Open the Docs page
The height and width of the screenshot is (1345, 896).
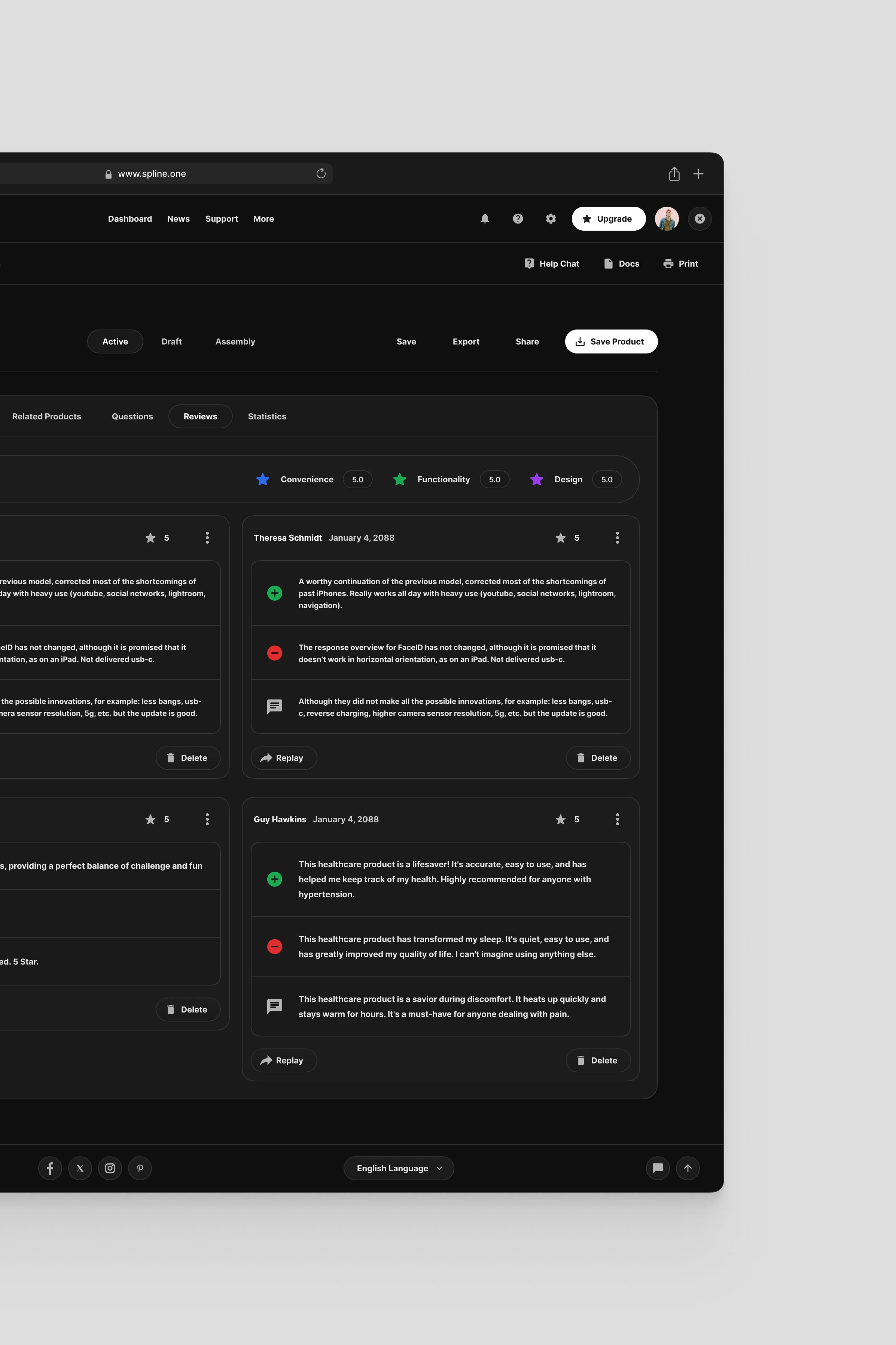click(622, 264)
